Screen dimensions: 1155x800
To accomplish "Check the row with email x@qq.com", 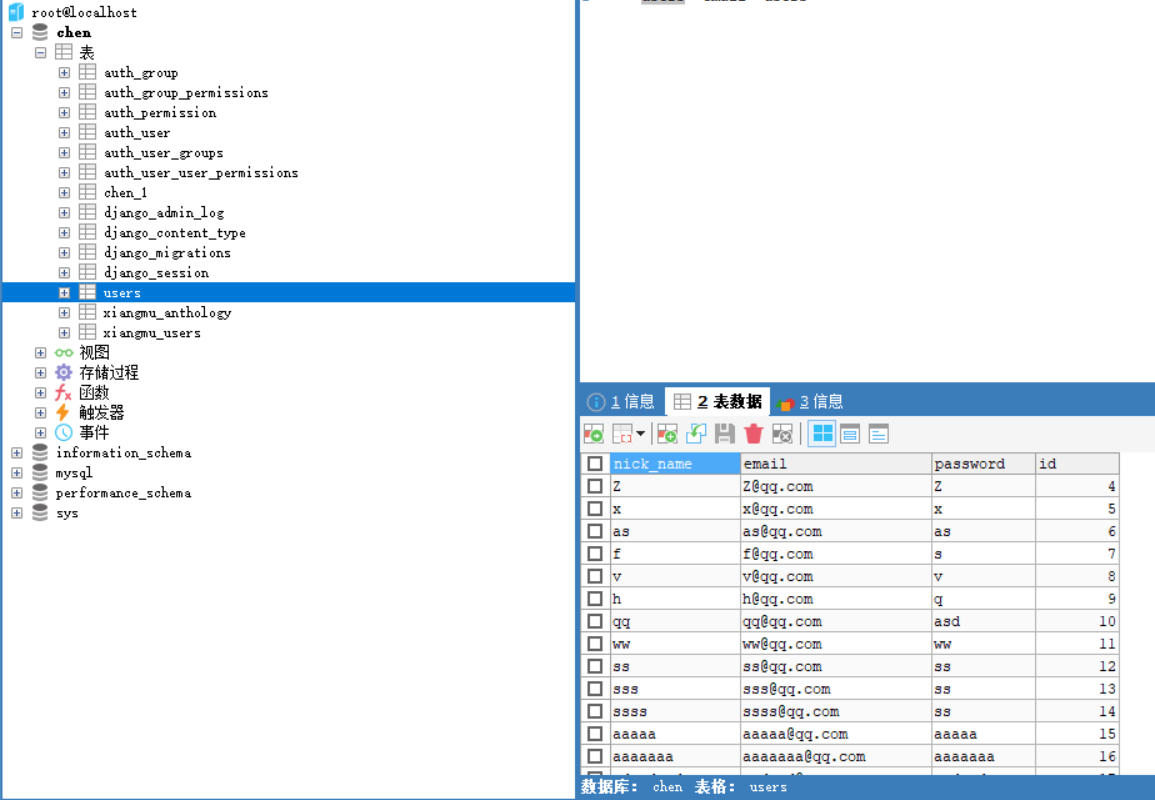I will pos(595,508).
